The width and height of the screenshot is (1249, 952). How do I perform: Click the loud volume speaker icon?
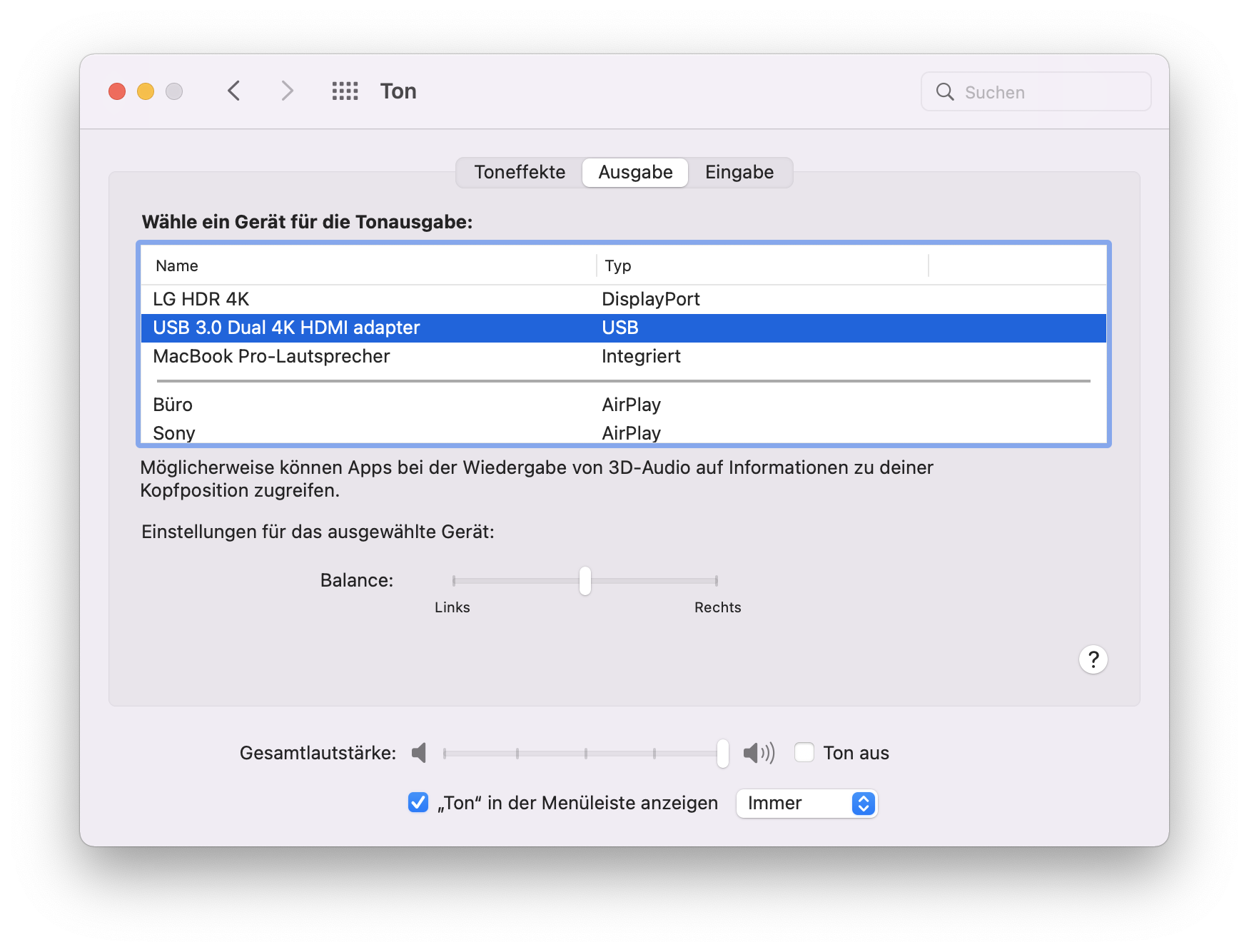[x=758, y=753]
